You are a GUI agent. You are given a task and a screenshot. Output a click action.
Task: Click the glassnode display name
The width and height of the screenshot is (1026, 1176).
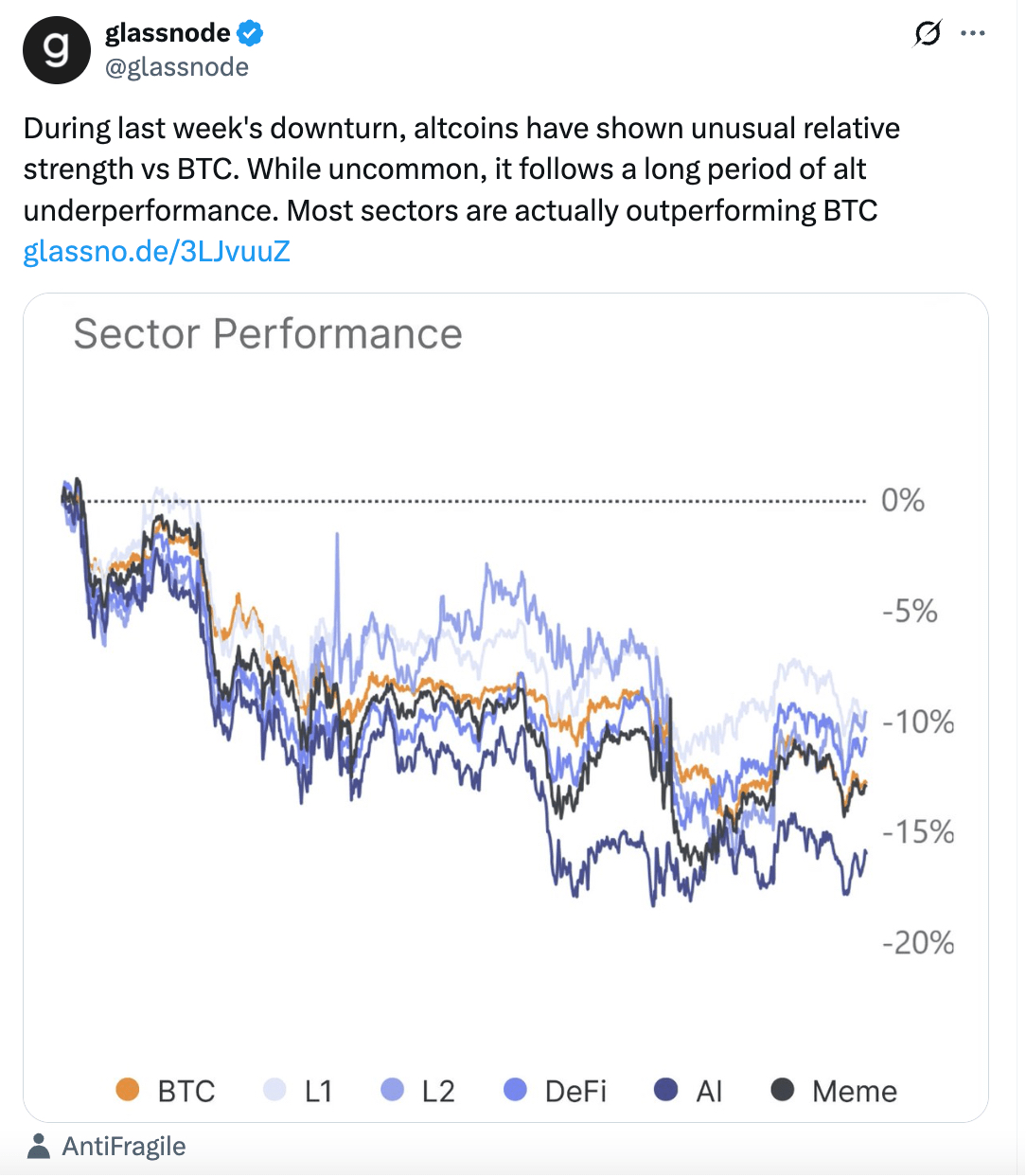pos(168,33)
